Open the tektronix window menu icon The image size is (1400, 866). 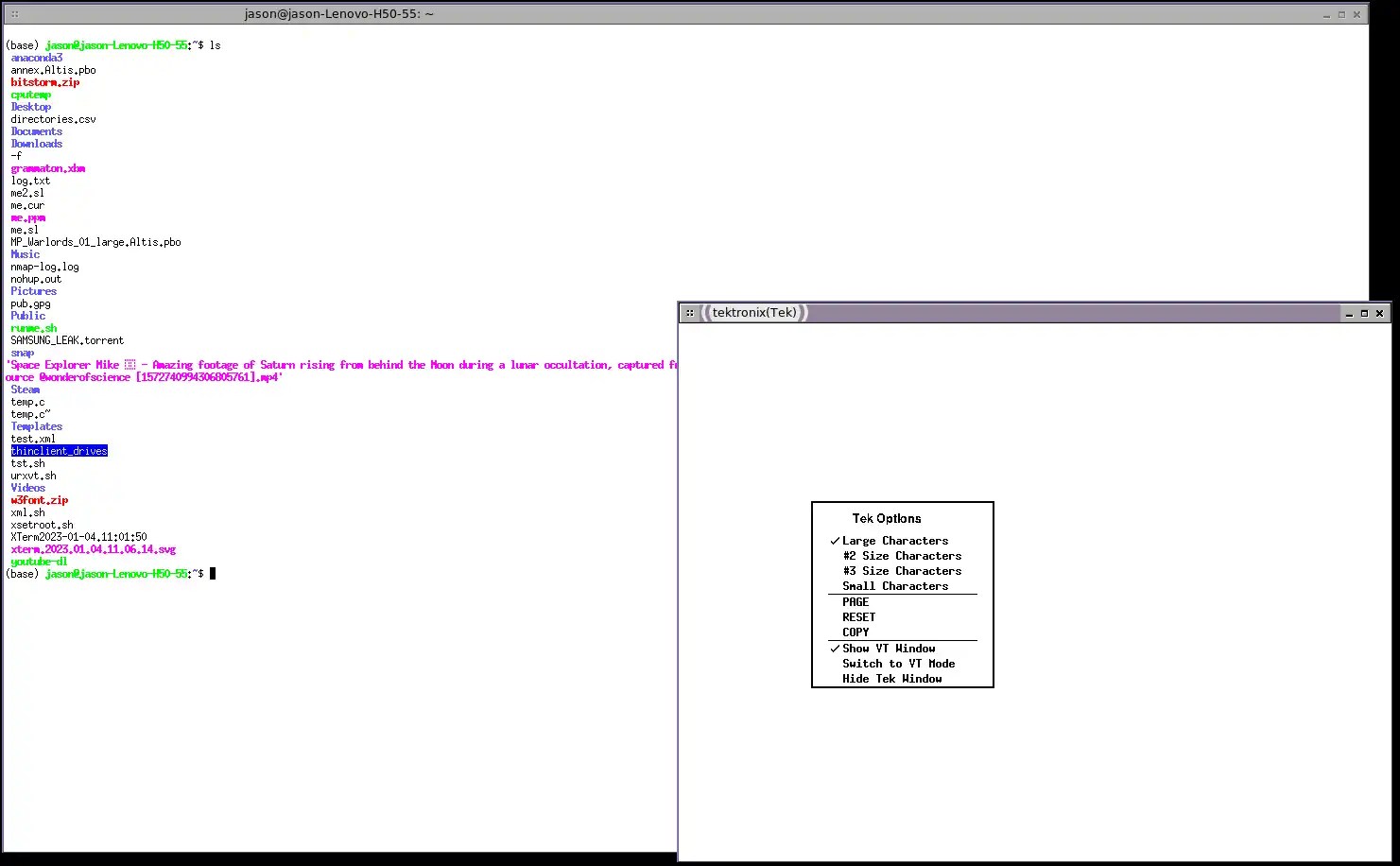692,312
